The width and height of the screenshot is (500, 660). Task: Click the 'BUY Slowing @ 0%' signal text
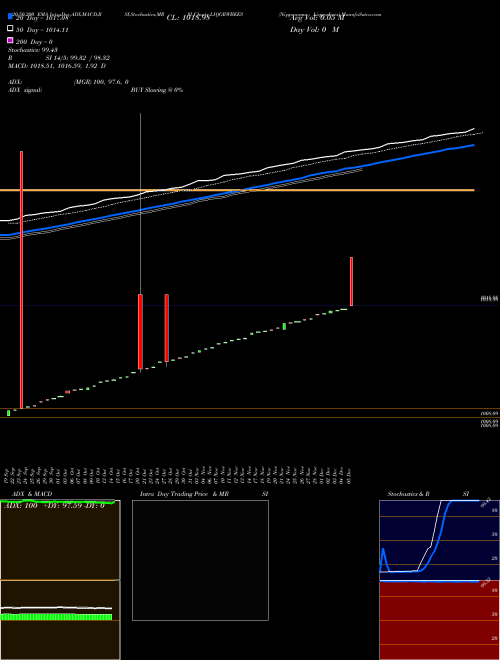click(157, 90)
